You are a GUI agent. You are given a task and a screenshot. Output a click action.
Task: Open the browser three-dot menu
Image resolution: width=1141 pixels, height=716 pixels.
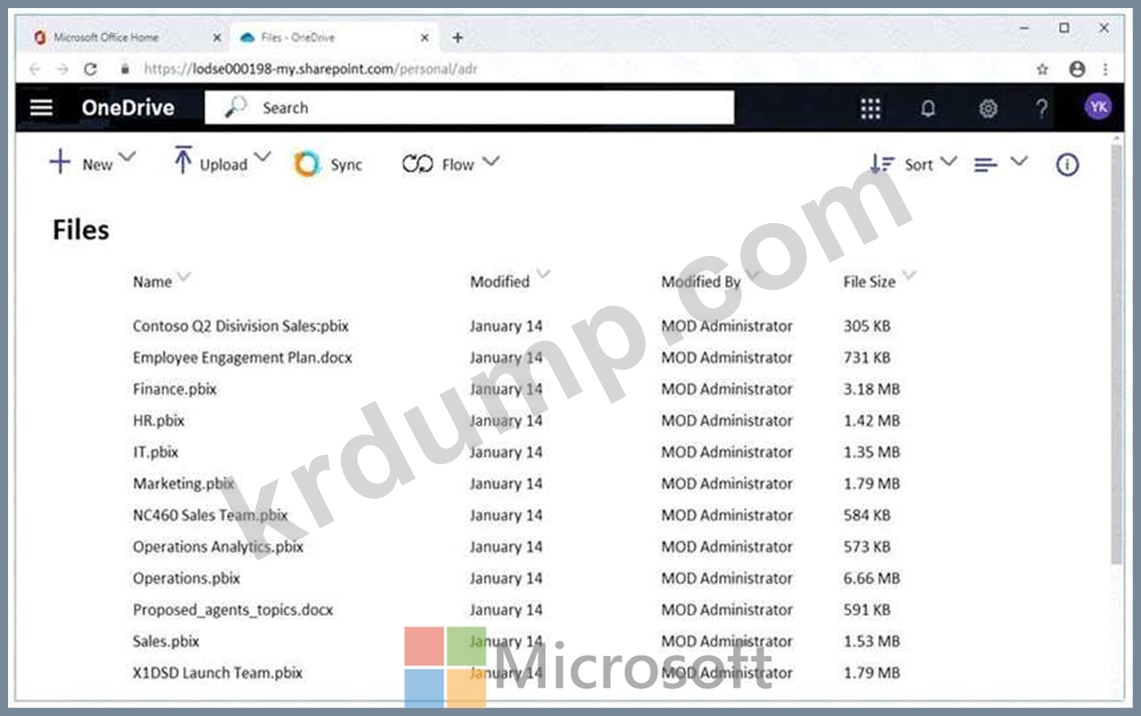pos(1105,69)
